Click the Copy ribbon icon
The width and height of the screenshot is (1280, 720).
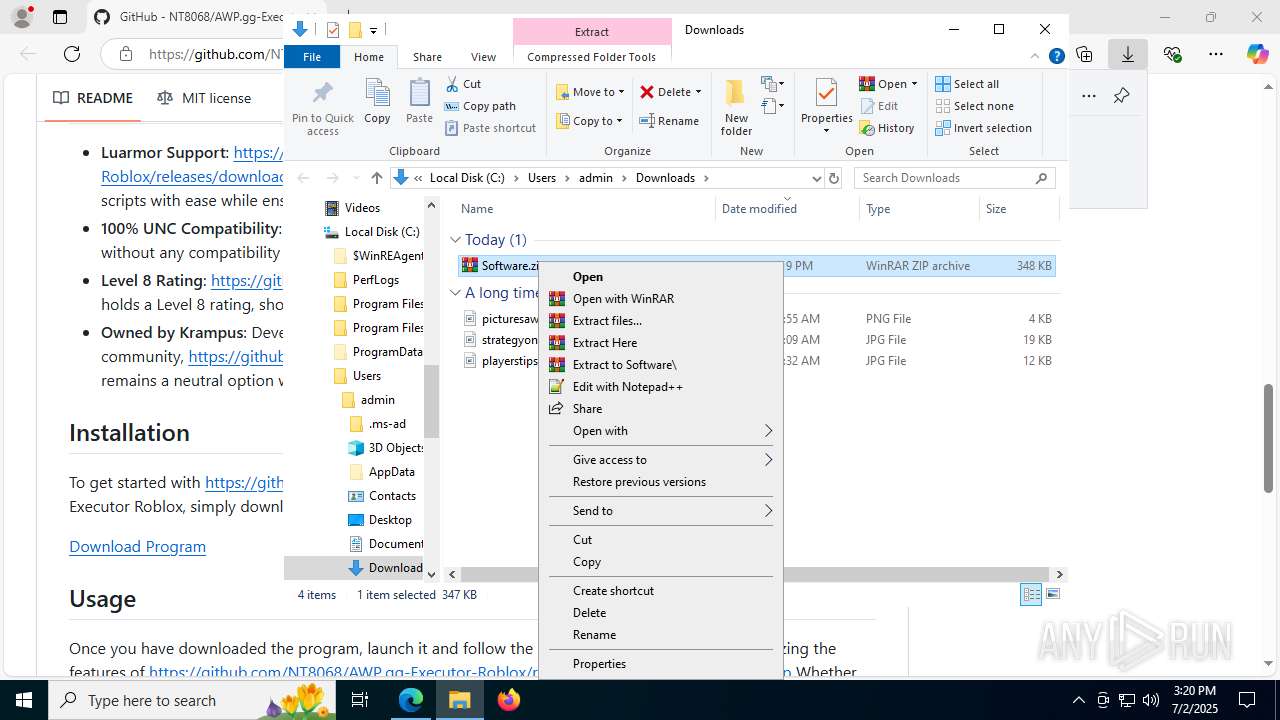click(x=377, y=101)
